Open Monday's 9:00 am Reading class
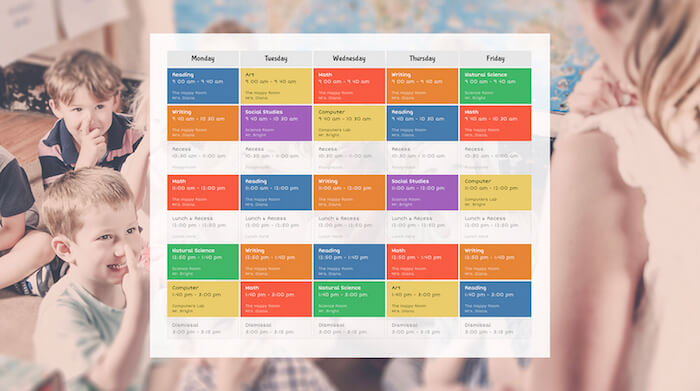This screenshot has height=391, width=700. pyautogui.click(x=203, y=86)
